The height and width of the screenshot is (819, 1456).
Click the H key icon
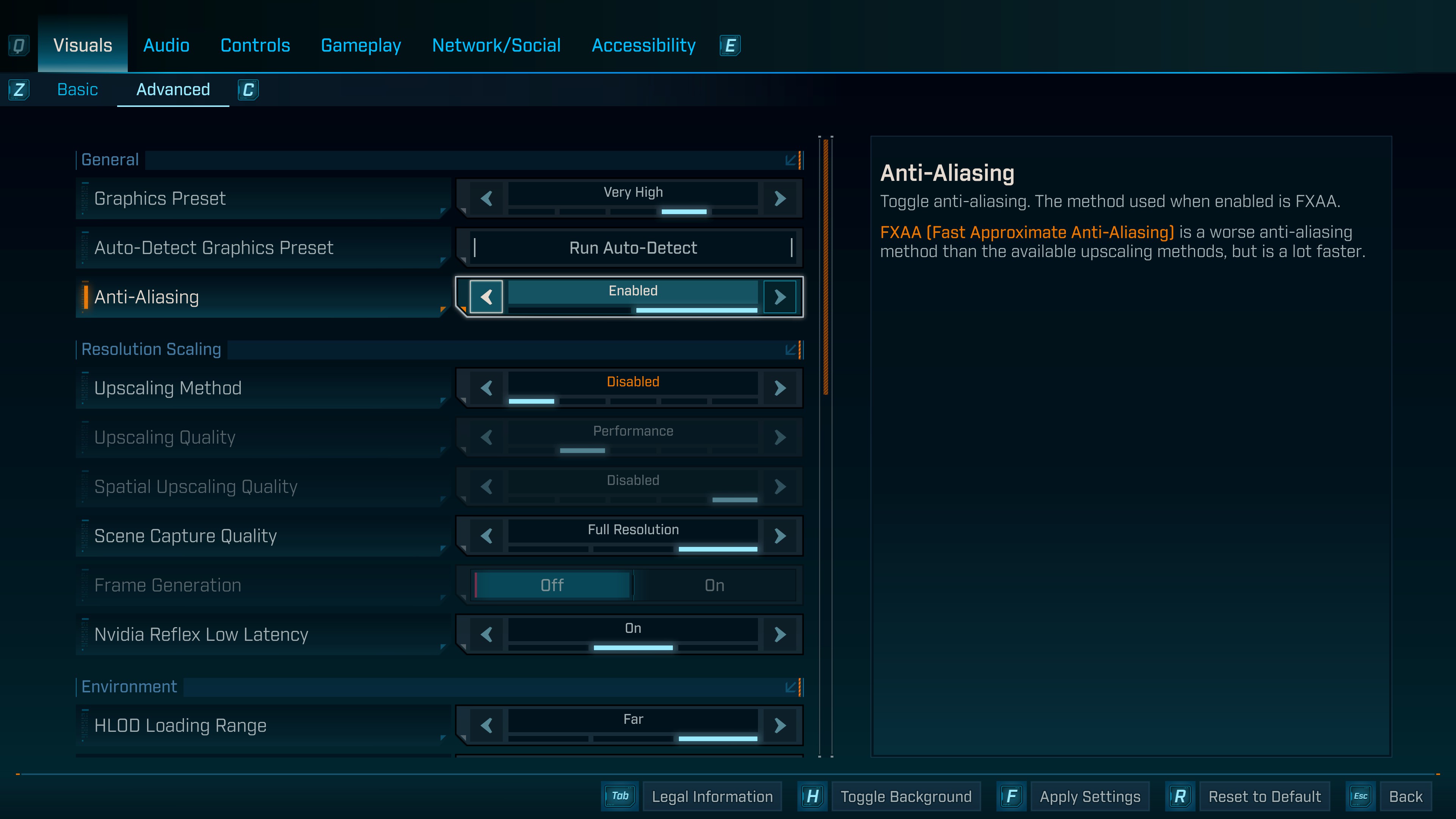point(812,796)
